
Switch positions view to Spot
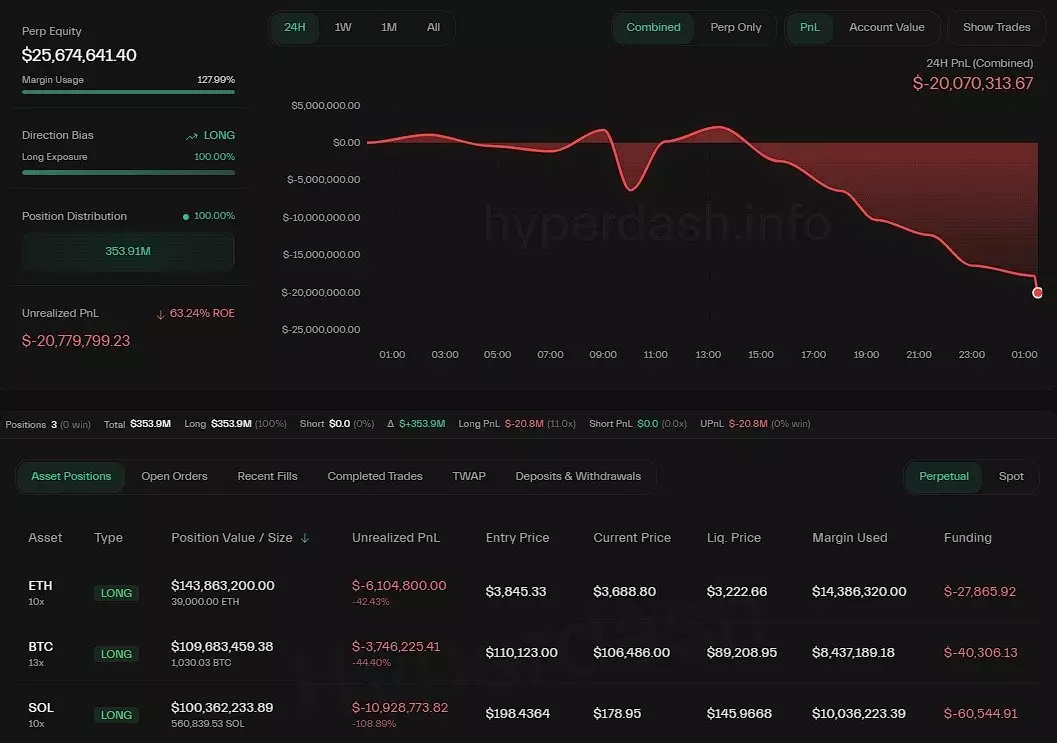[1011, 476]
